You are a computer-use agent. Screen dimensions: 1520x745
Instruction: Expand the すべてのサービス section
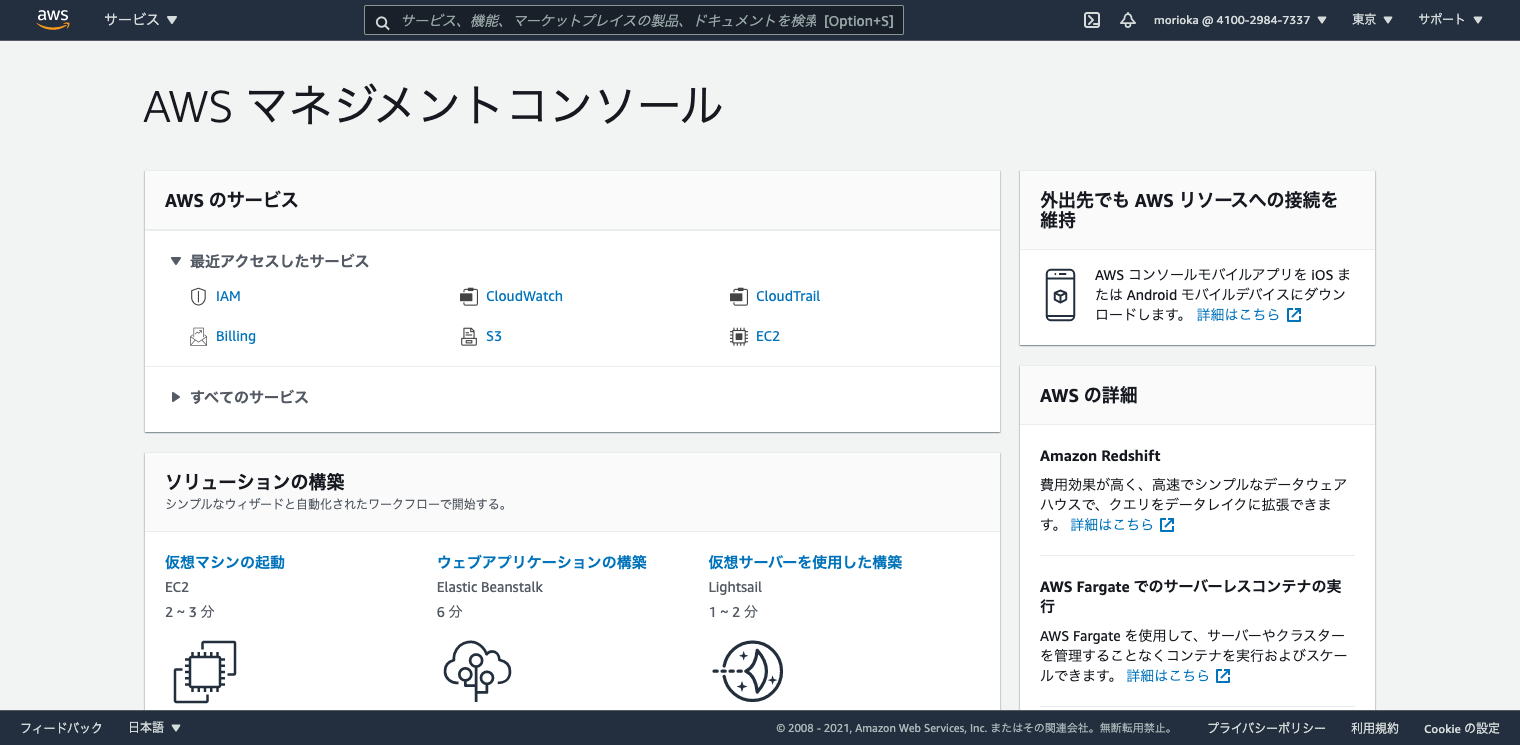coord(239,397)
